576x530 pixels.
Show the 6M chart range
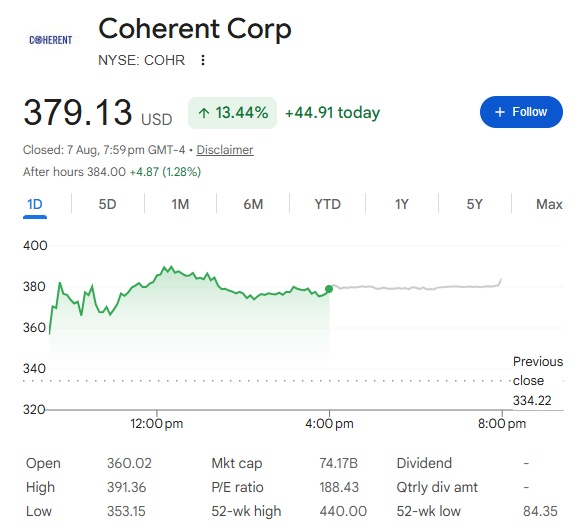coord(253,204)
